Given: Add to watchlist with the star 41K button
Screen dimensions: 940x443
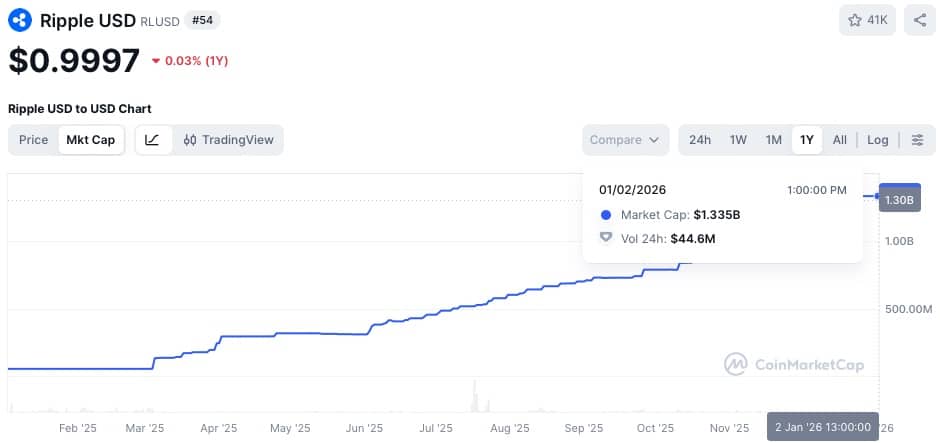Looking at the screenshot, I should [867, 20].
